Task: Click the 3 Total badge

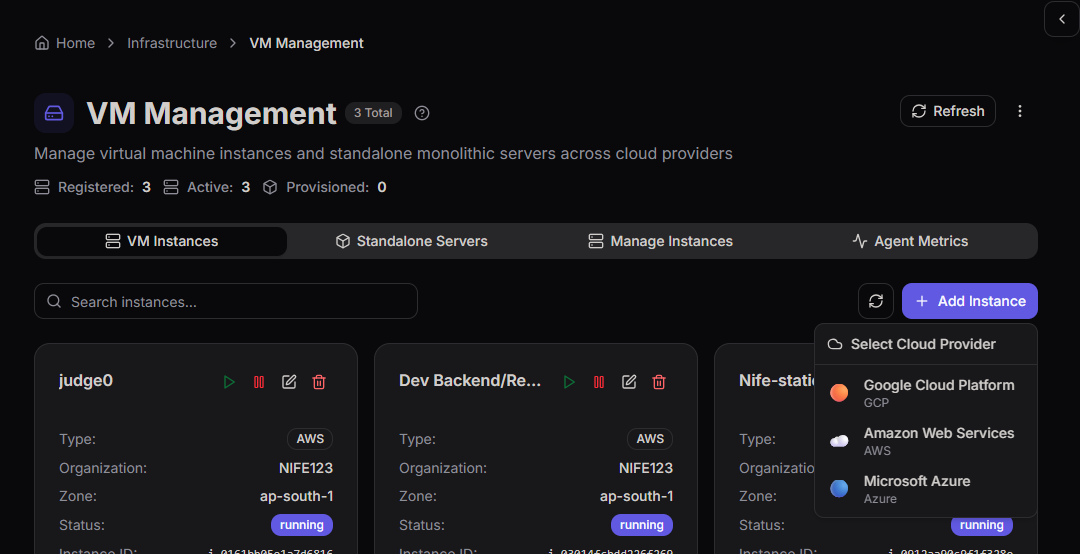Action: coord(373,113)
